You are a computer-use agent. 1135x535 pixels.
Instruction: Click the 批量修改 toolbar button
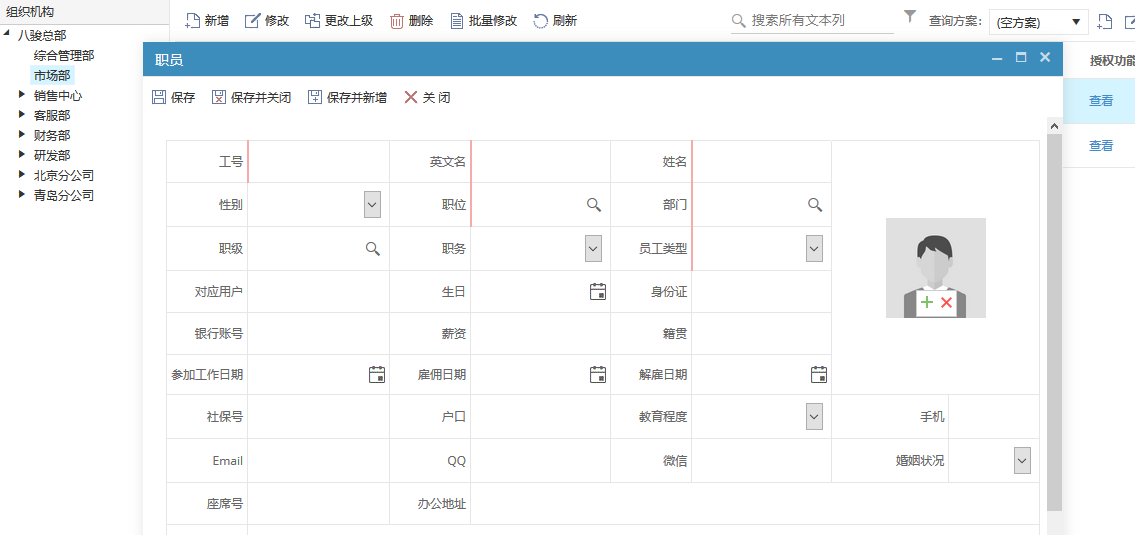pyautogui.click(x=484, y=21)
